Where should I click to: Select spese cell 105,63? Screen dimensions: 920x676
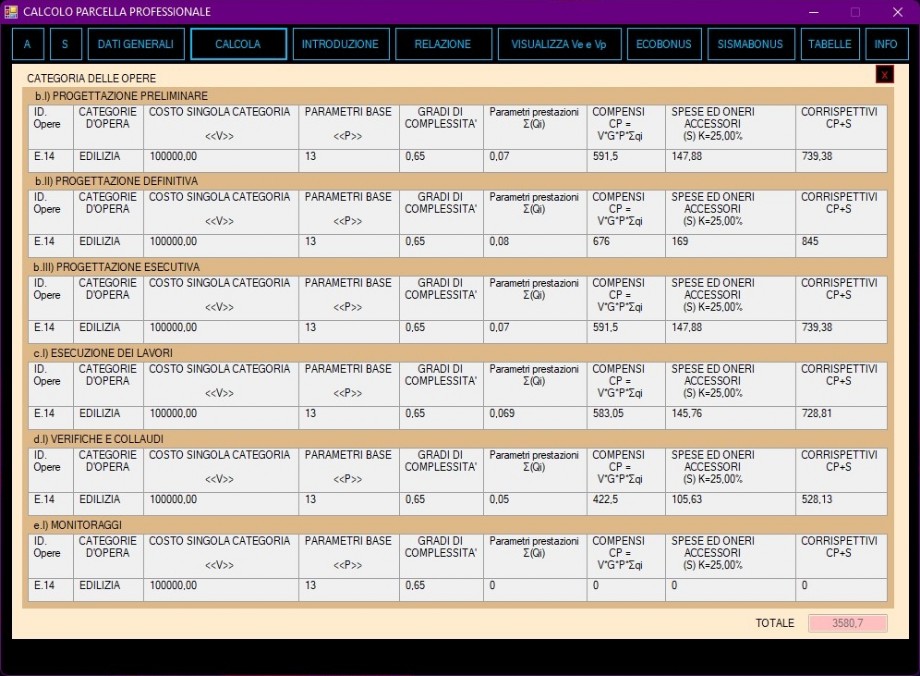(x=730, y=504)
